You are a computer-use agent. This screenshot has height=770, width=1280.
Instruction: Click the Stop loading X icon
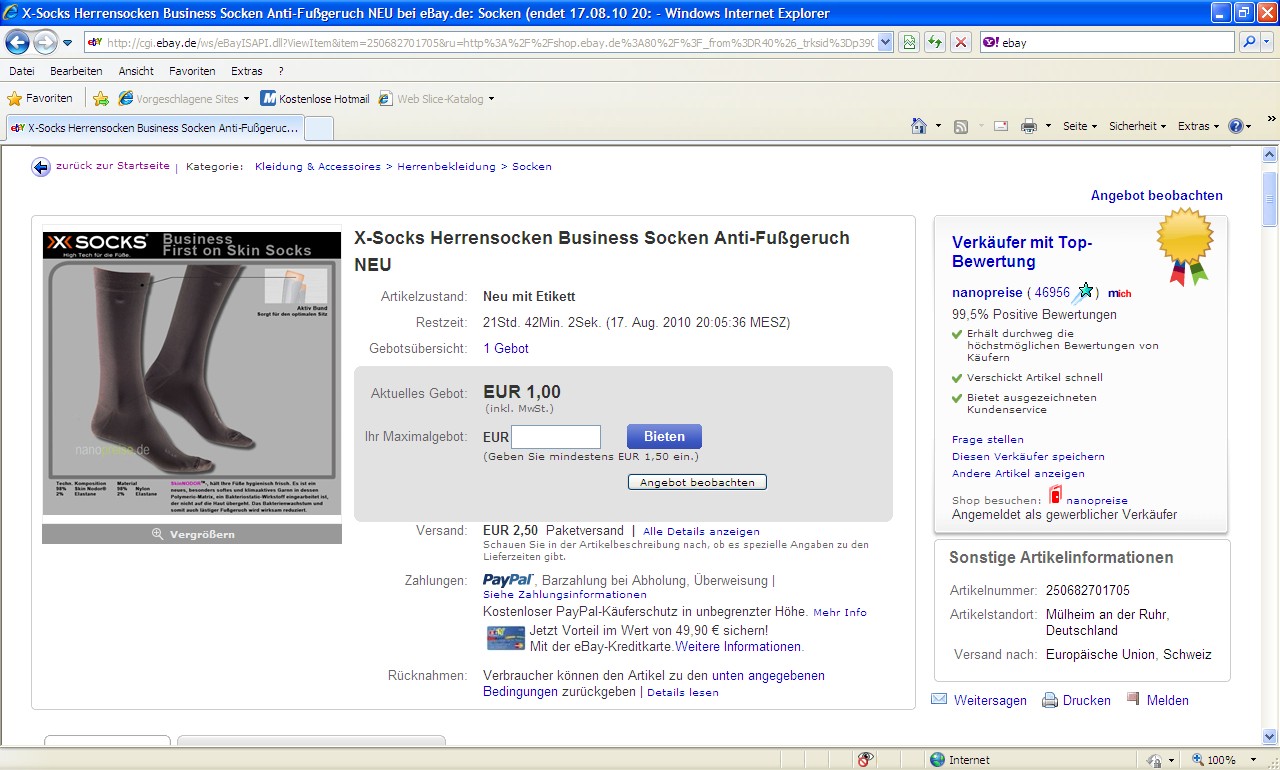coord(960,43)
